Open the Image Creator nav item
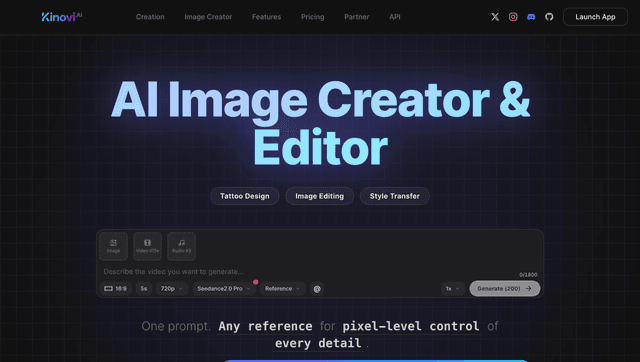Image resolution: width=640 pixels, height=362 pixels. [208, 17]
